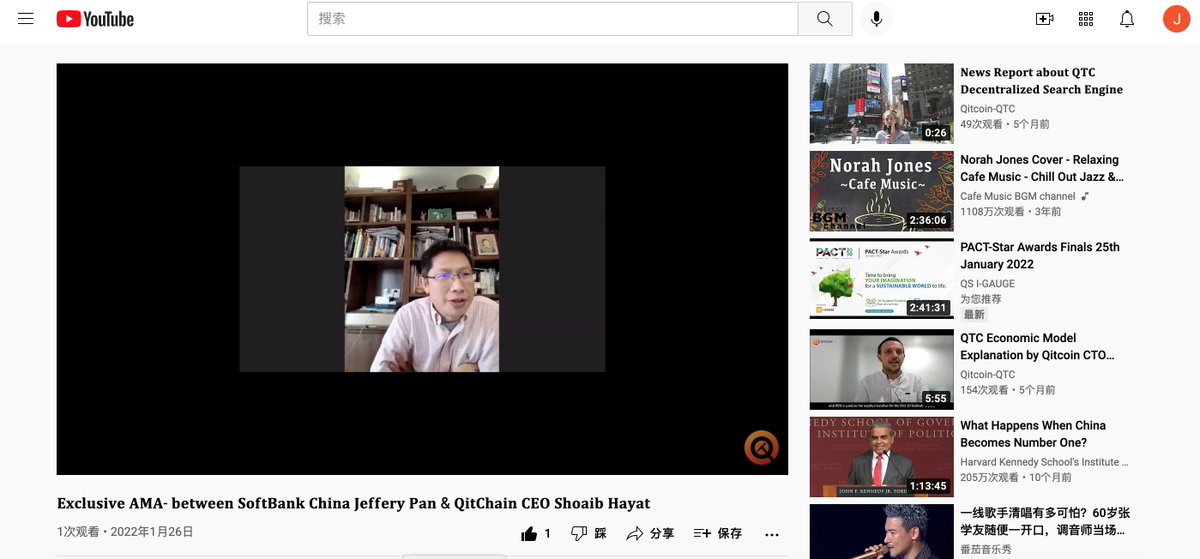Save video to playlist with 保存
Screen dimensions: 1200x559
[718, 534]
